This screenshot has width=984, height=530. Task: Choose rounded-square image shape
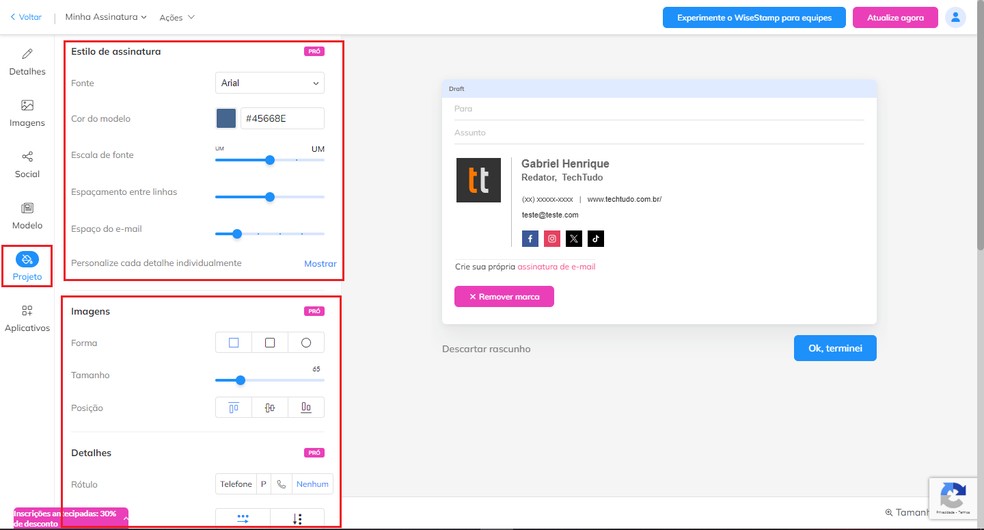click(270, 342)
